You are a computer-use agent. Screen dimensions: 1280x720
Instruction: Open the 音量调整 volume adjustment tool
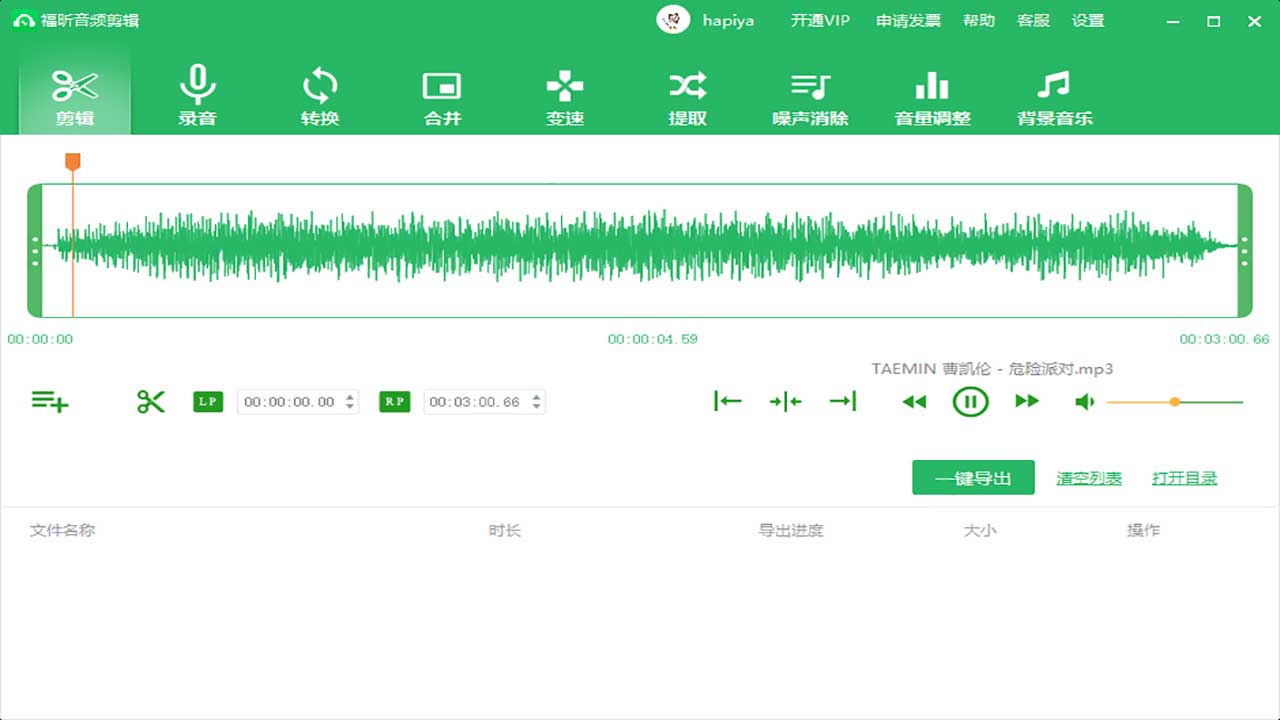pyautogui.click(x=931, y=95)
